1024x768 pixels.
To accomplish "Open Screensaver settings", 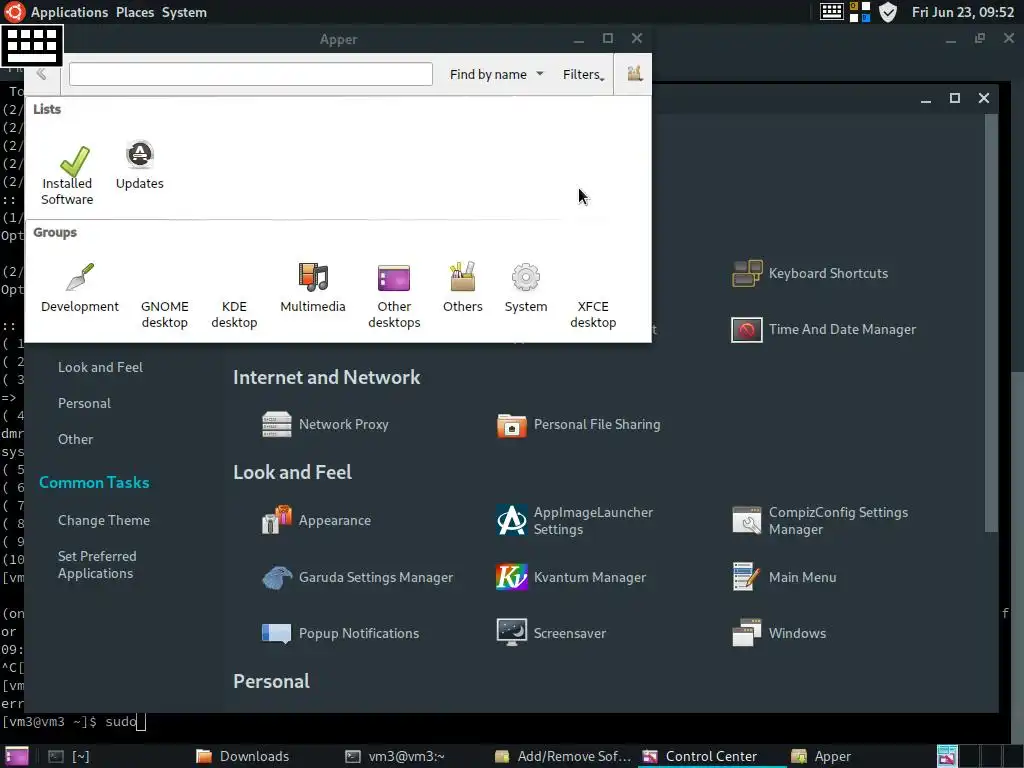I will tap(551, 633).
